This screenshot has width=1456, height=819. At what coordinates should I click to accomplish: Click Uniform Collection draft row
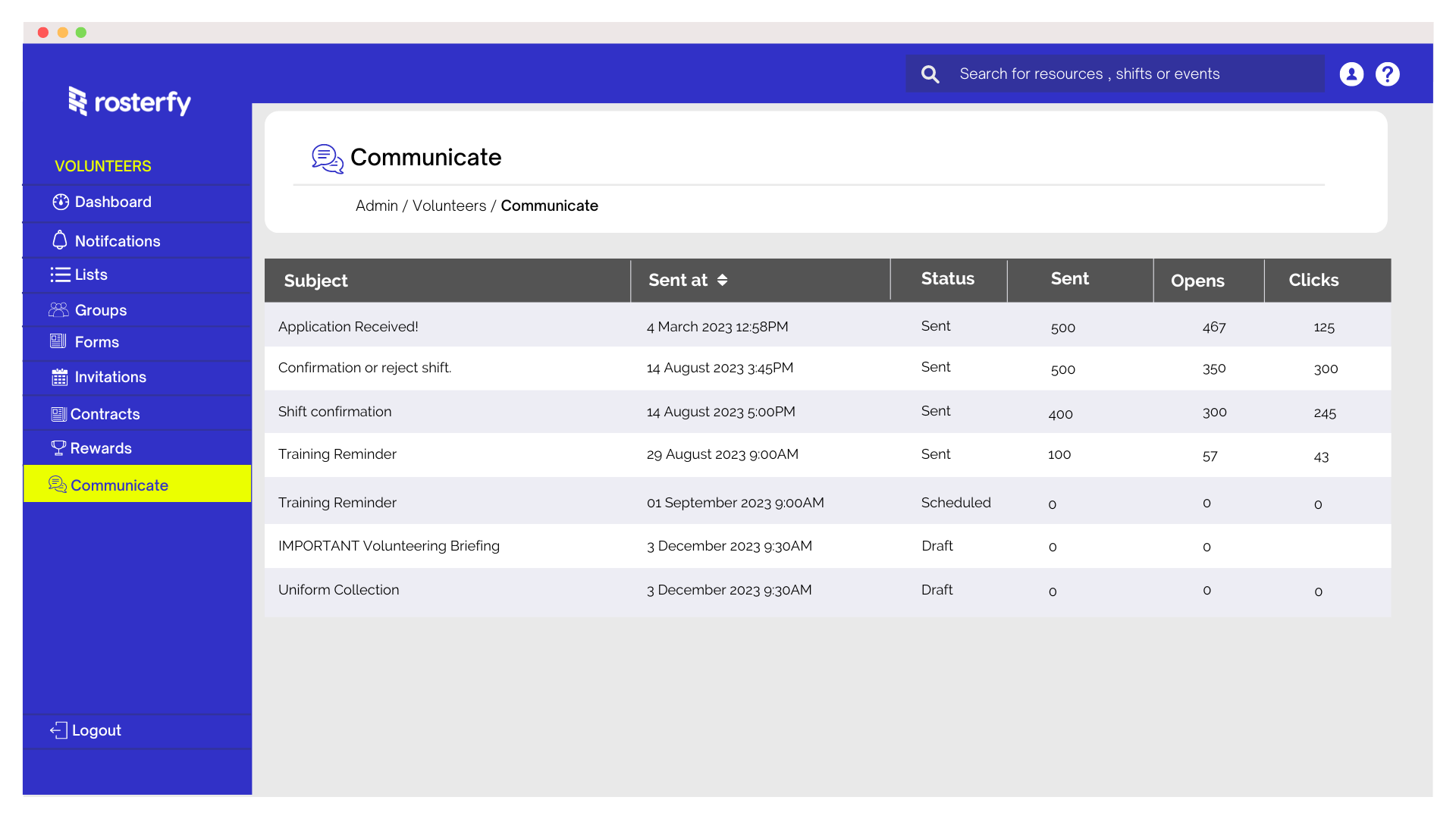tap(828, 590)
